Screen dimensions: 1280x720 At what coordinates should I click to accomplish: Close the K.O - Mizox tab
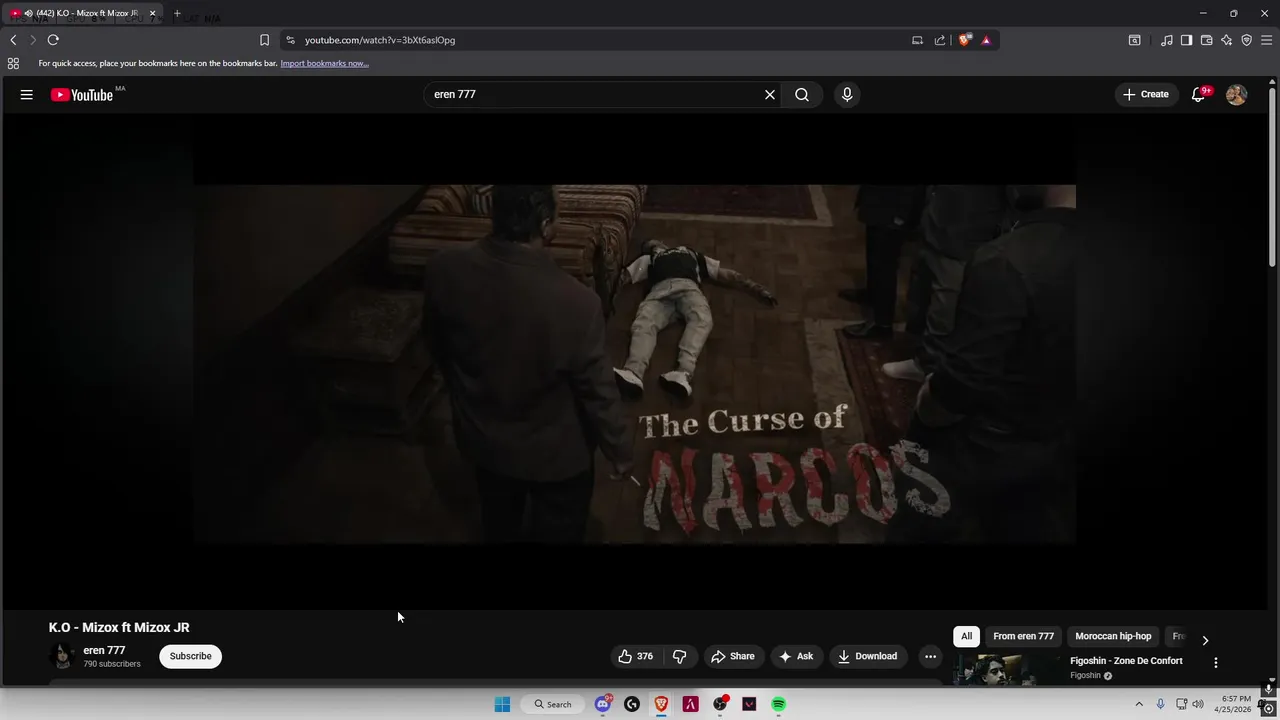(152, 13)
